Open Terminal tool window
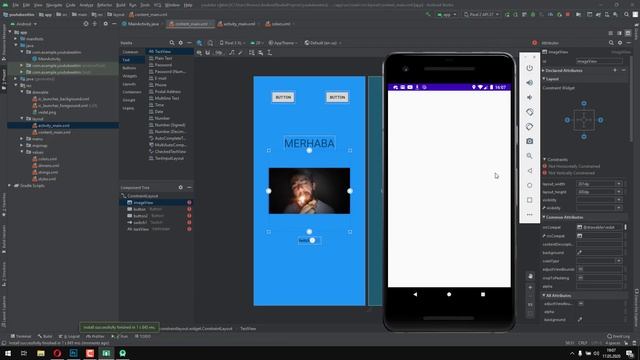 coord(21,336)
